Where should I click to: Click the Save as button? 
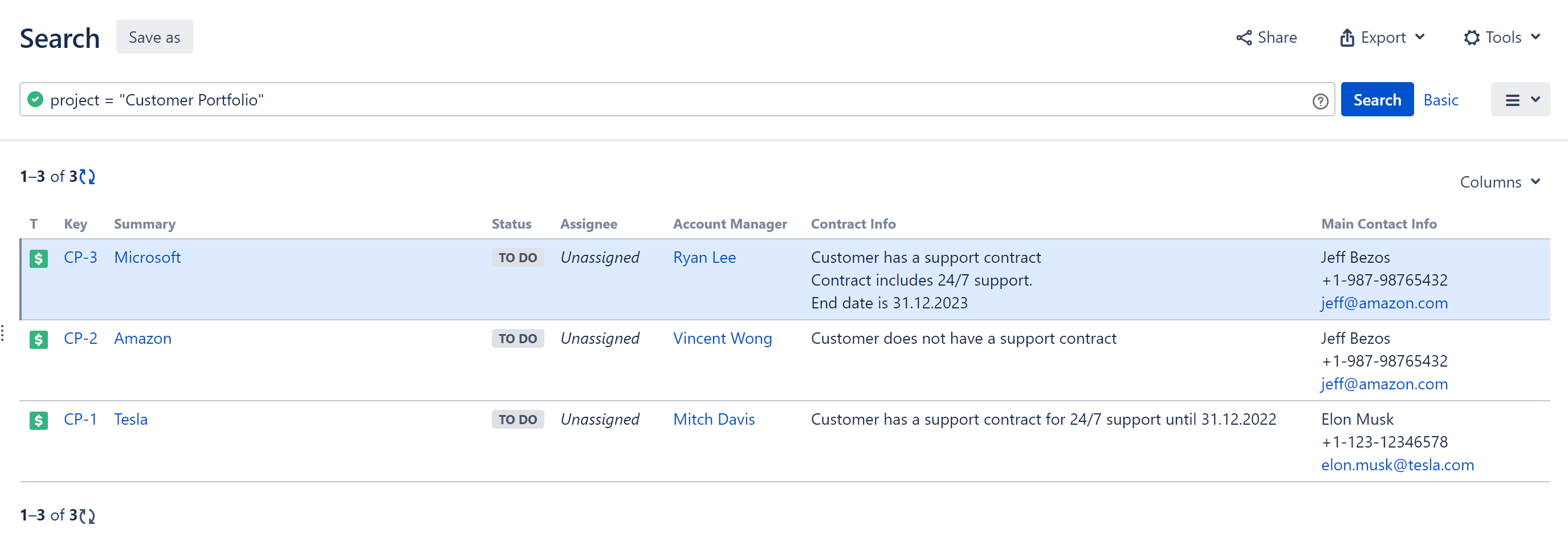tap(154, 36)
